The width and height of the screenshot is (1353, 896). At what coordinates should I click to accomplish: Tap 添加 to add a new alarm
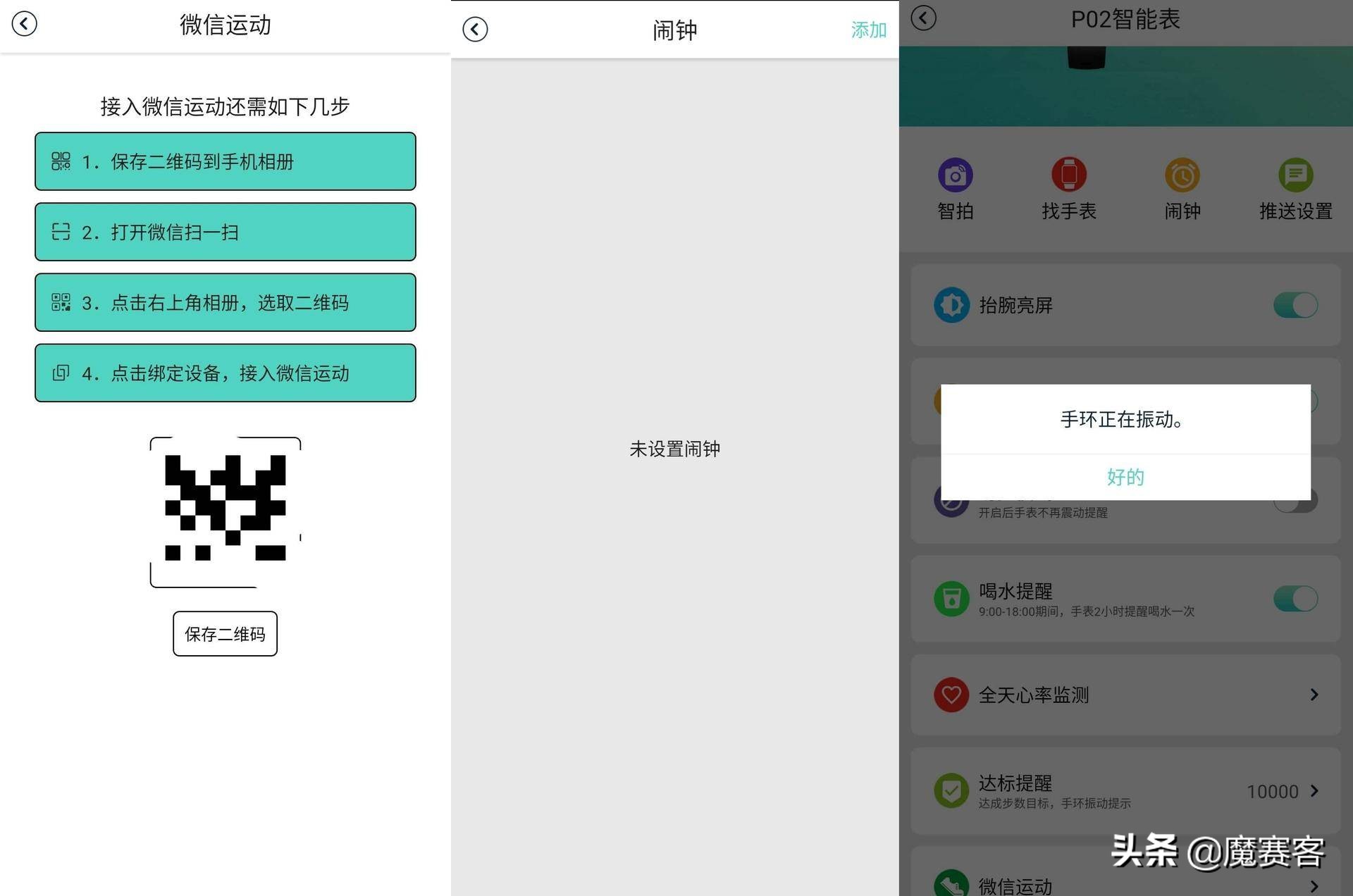pyautogui.click(x=869, y=29)
